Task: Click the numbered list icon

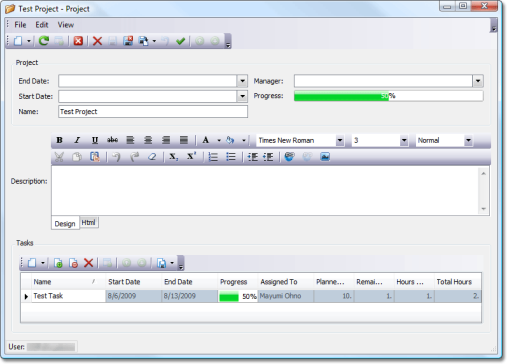Action: tap(213, 157)
